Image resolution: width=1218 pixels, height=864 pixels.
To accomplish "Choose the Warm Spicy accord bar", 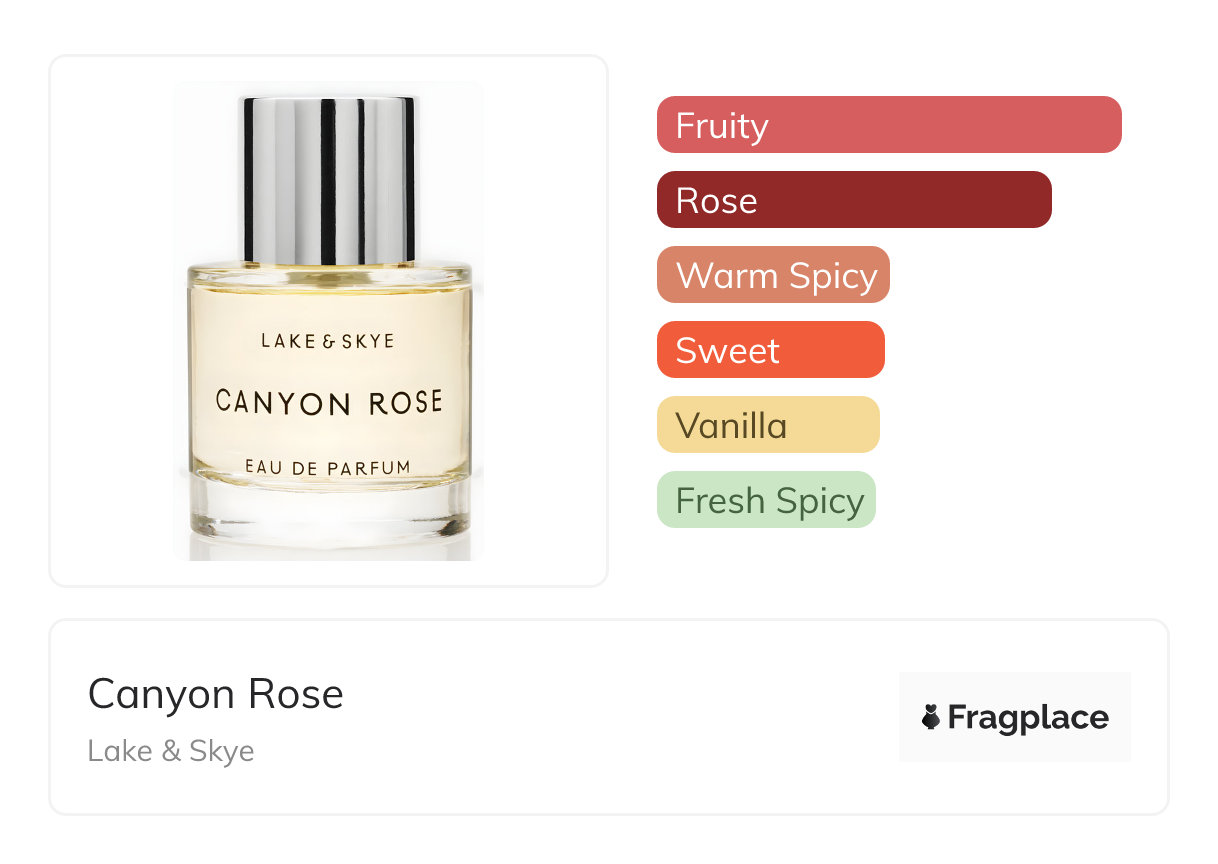I will (773, 275).
